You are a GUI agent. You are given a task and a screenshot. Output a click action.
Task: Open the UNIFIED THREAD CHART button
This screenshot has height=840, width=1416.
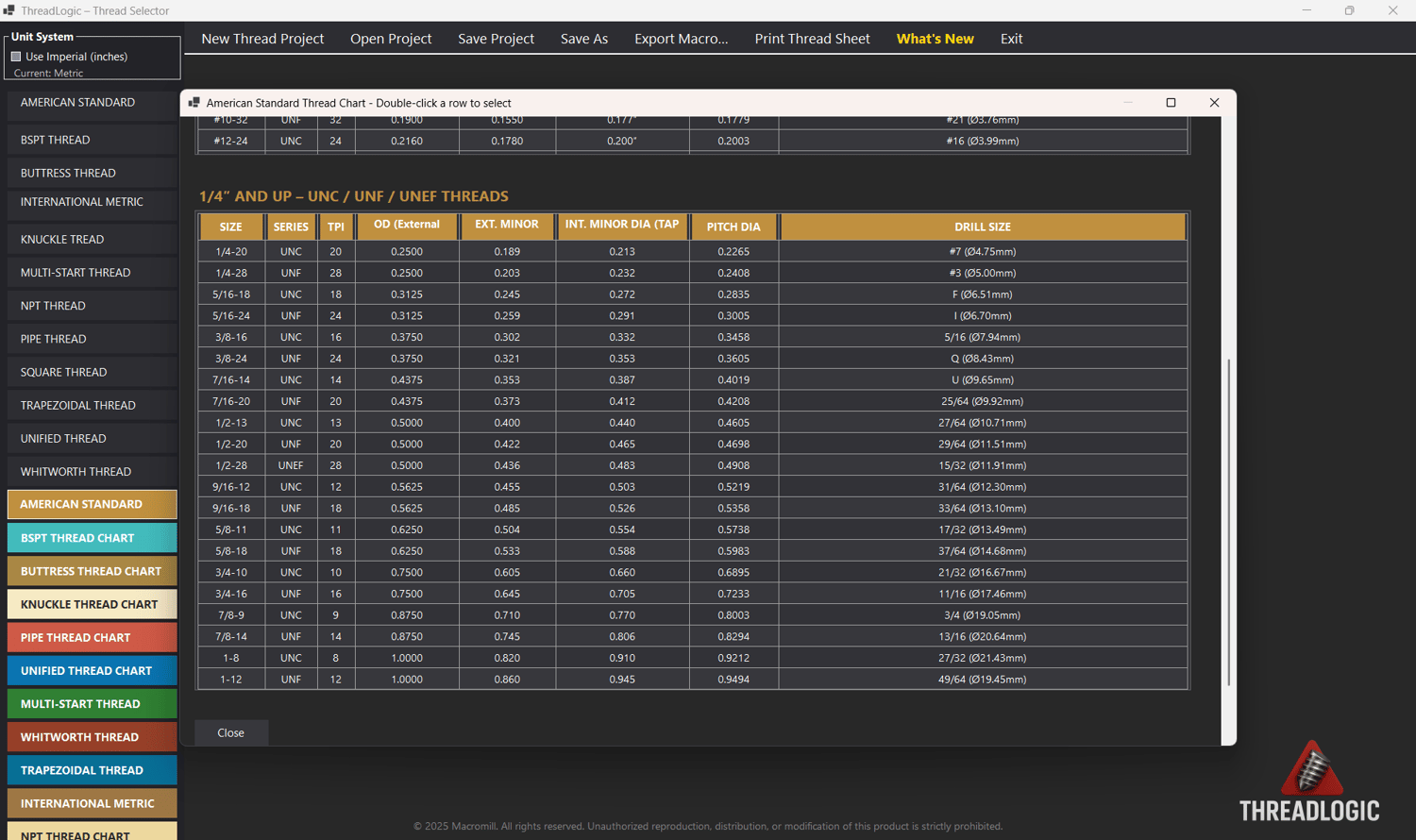point(92,670)
